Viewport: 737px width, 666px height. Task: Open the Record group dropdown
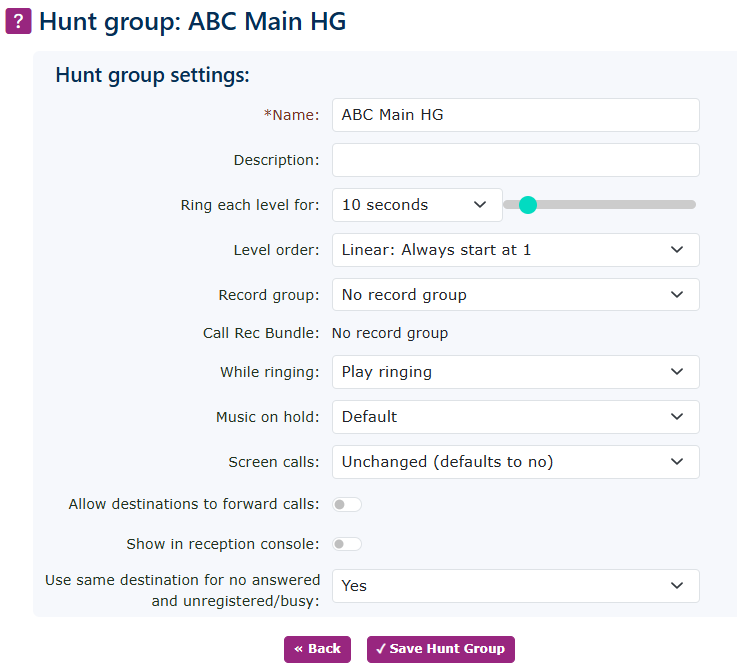click(515, 295)
